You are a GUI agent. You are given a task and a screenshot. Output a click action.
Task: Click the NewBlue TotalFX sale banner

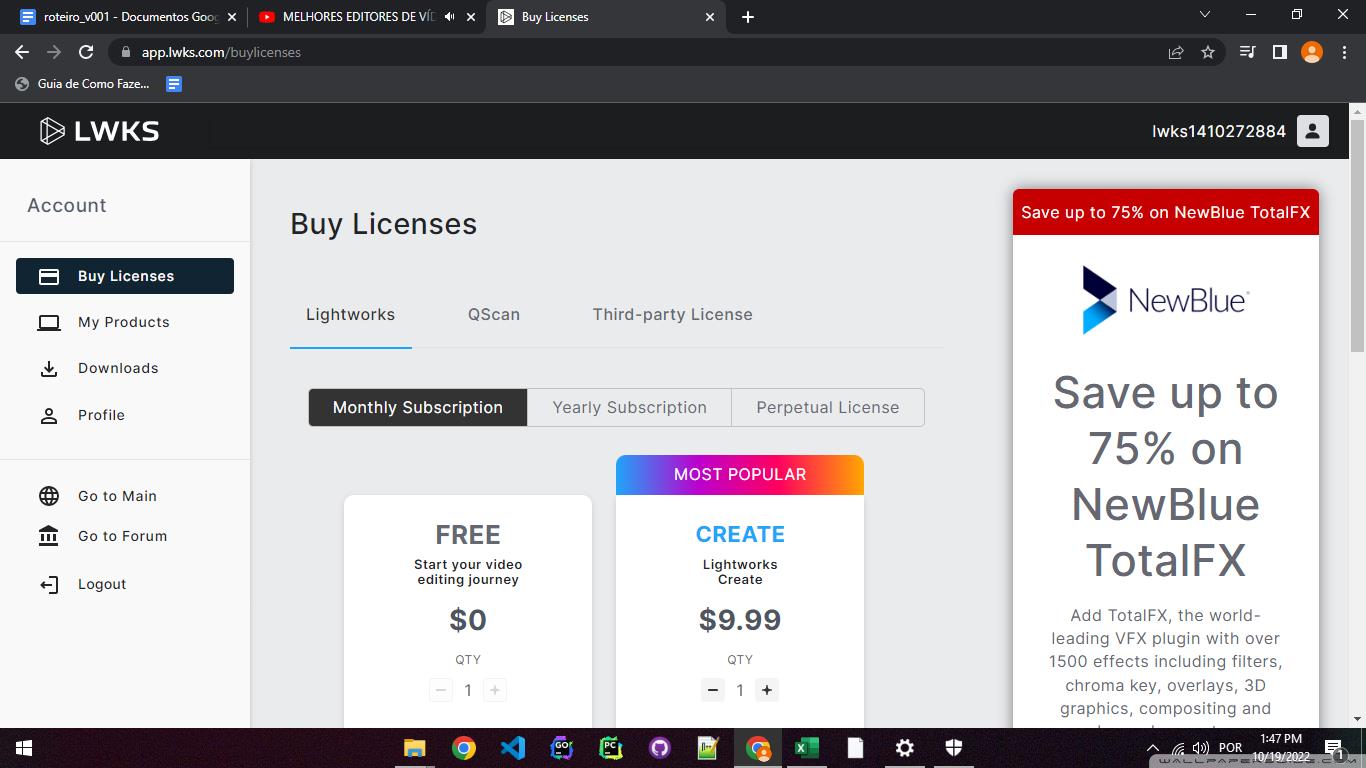tap(1165, 212)
